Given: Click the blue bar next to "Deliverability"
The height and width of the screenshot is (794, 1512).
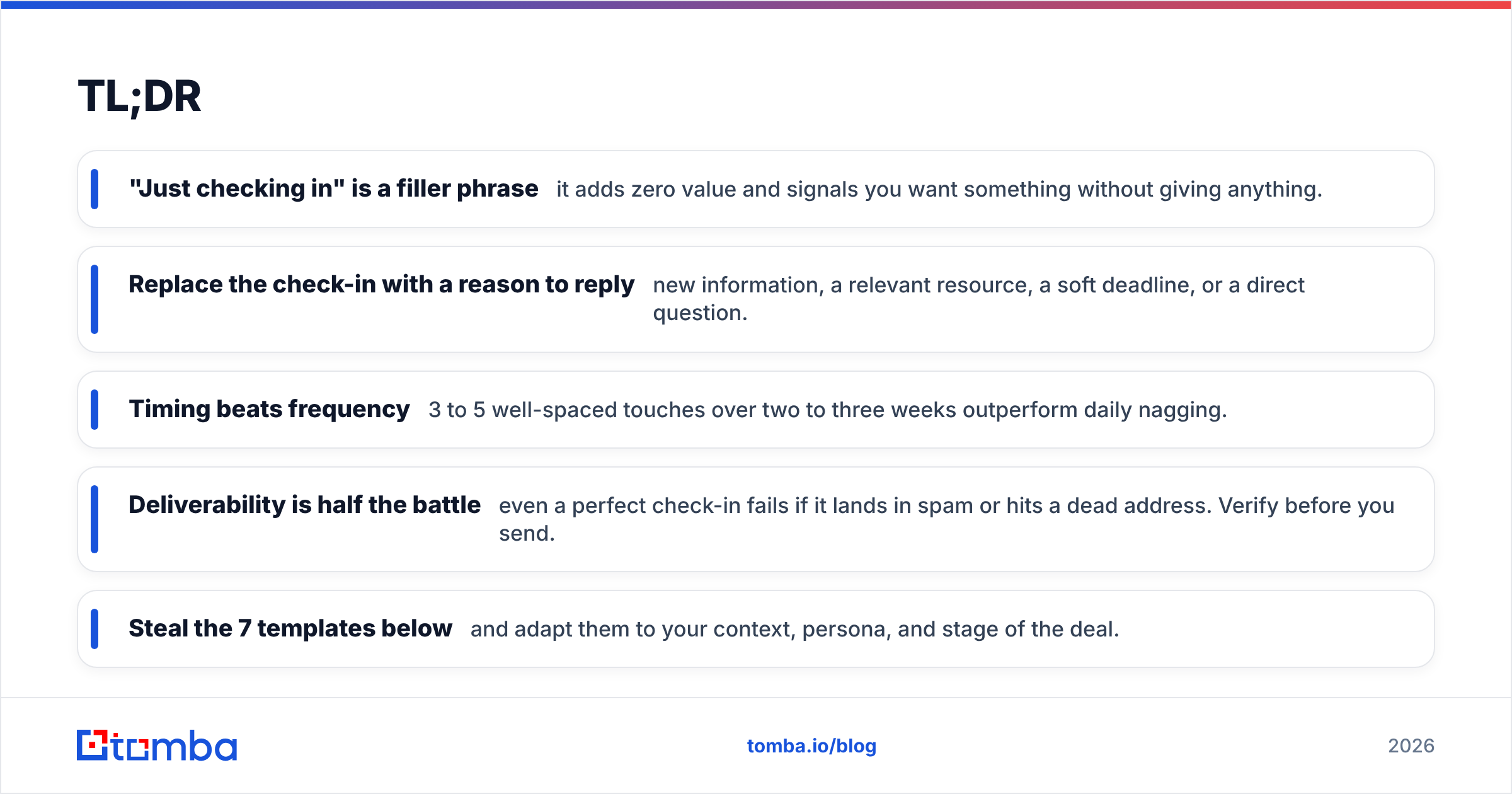Looking at the screenshot, I should 94,519.
